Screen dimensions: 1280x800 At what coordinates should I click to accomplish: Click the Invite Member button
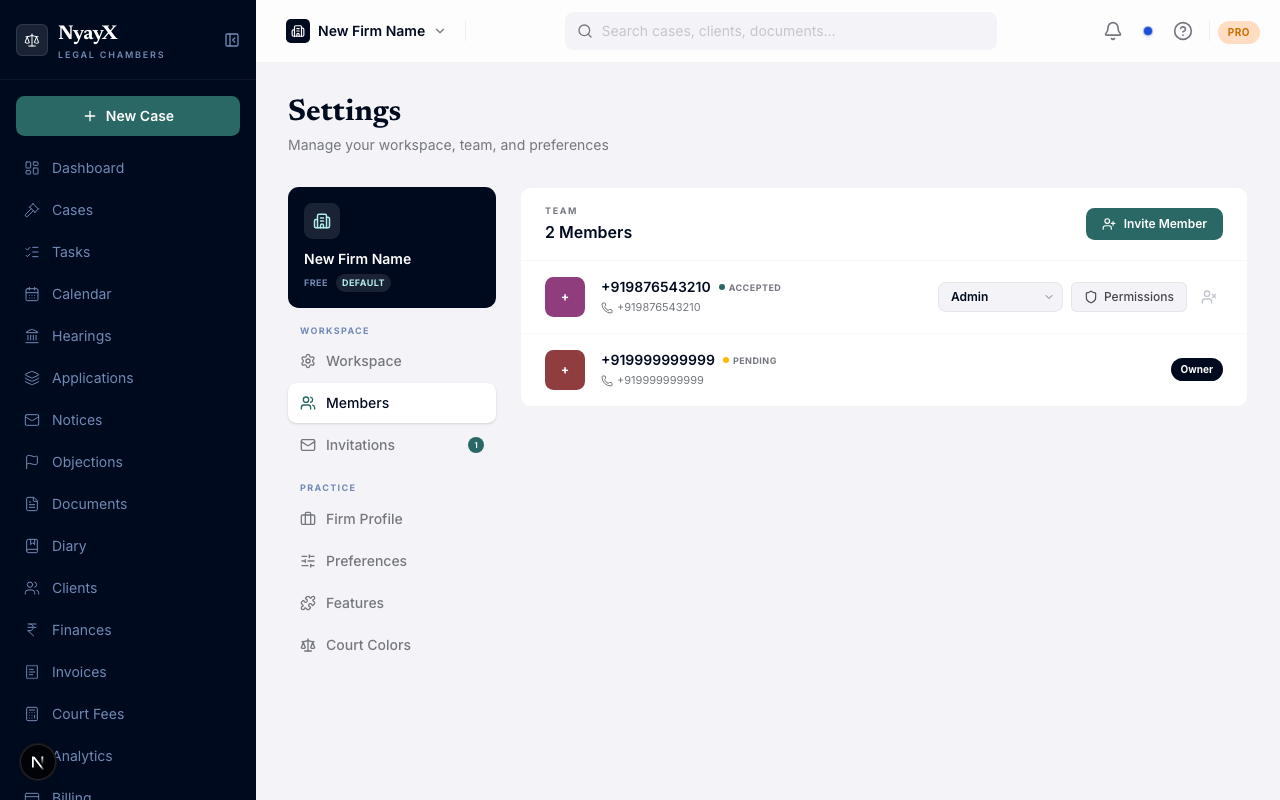tap(1154, 224)
